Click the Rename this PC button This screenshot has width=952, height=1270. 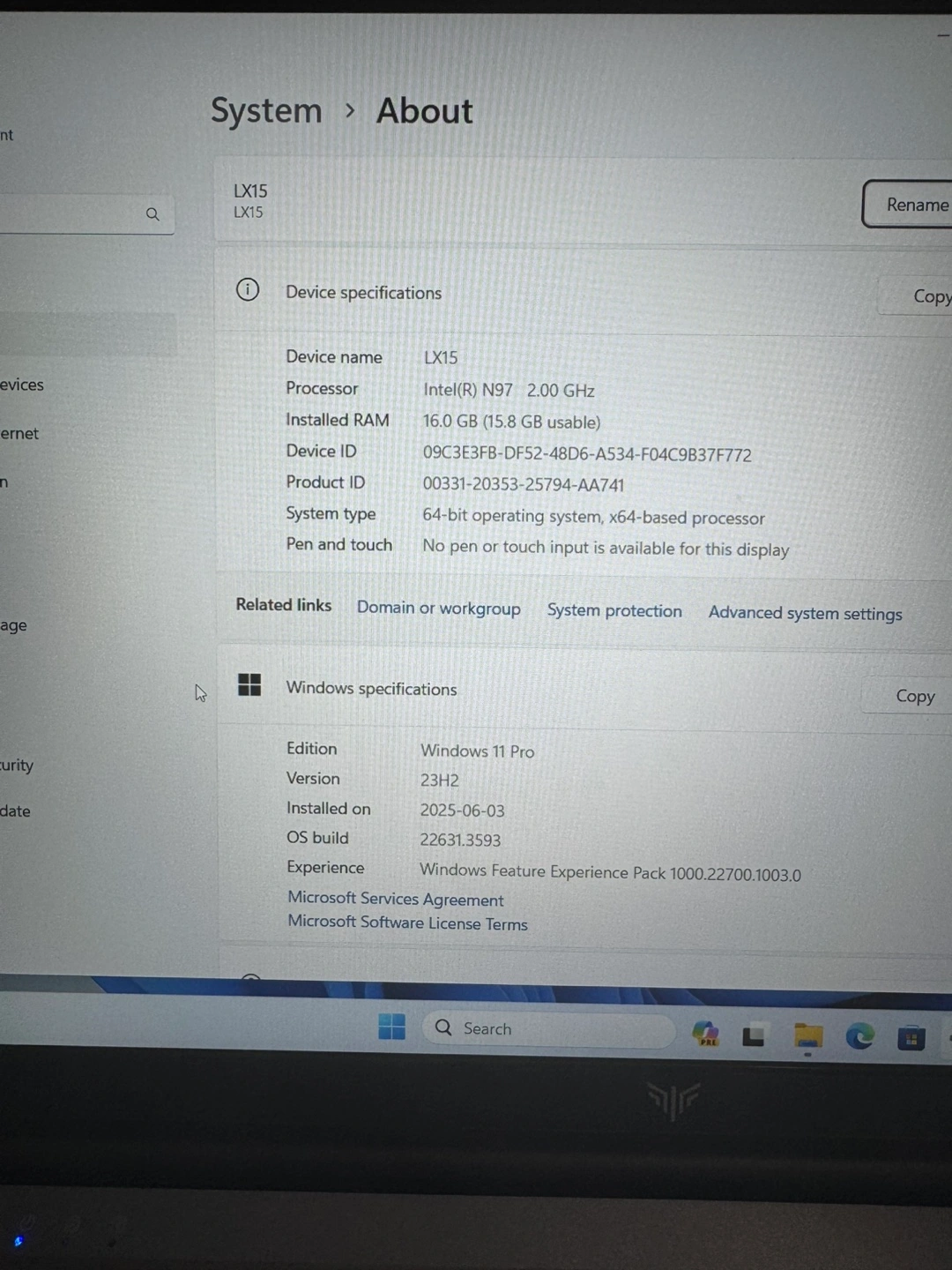(907, 205)
